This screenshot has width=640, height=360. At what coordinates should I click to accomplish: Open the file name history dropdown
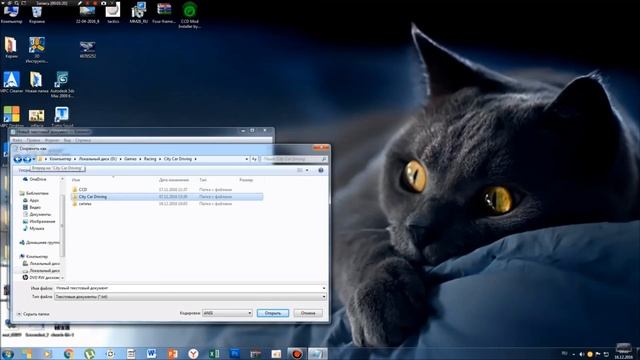coord(324,288)
